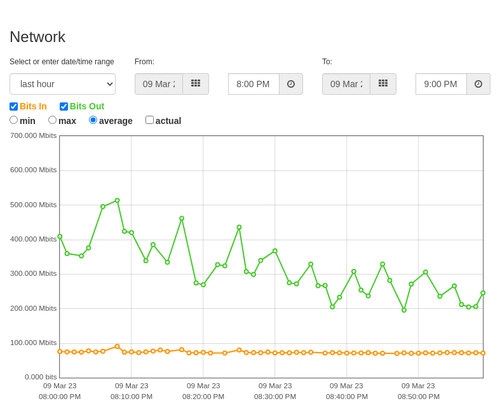Click the 08:00:00 PM x-axis label

click(x=60, y=397)
